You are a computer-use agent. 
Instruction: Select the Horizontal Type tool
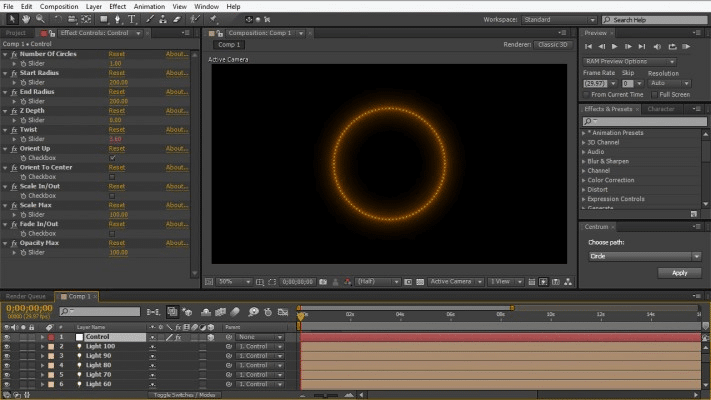pos(131,19)
